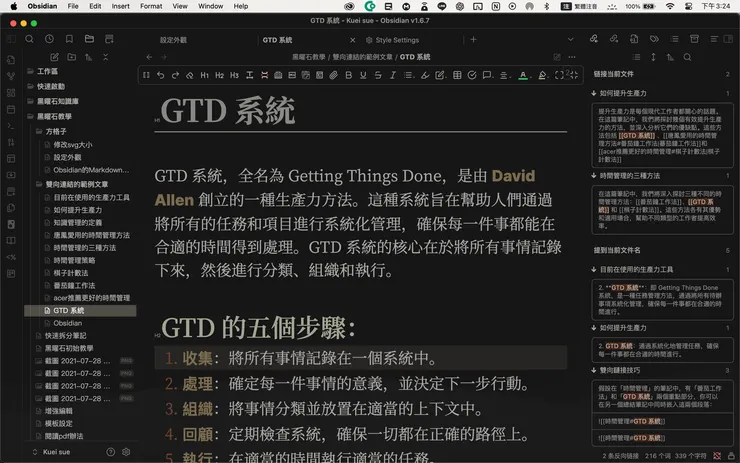Viewport: 740px width, 463px height.
Task: Toggle show more context in backlinks
Action: pos(653,57)
